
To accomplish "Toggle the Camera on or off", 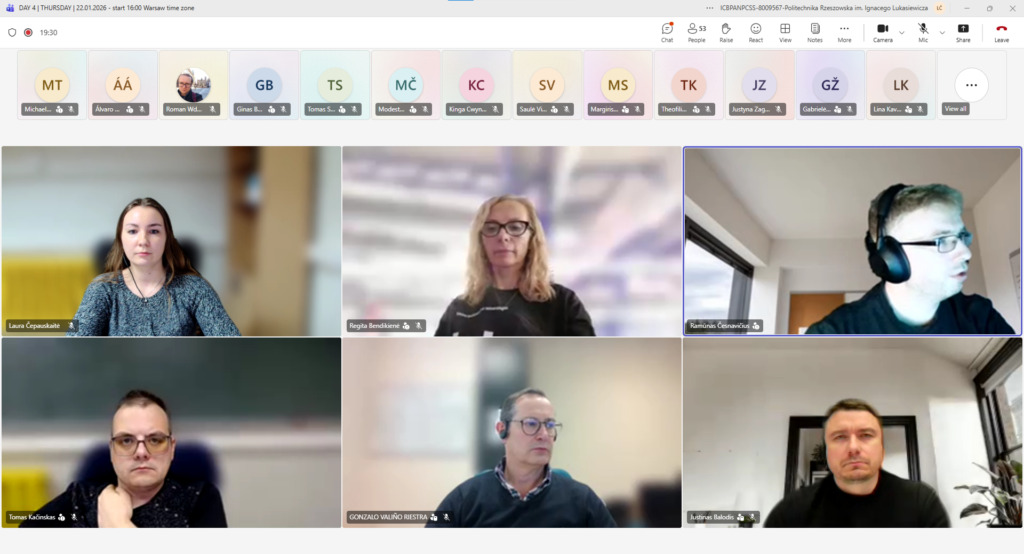I will tap(882, 32).
